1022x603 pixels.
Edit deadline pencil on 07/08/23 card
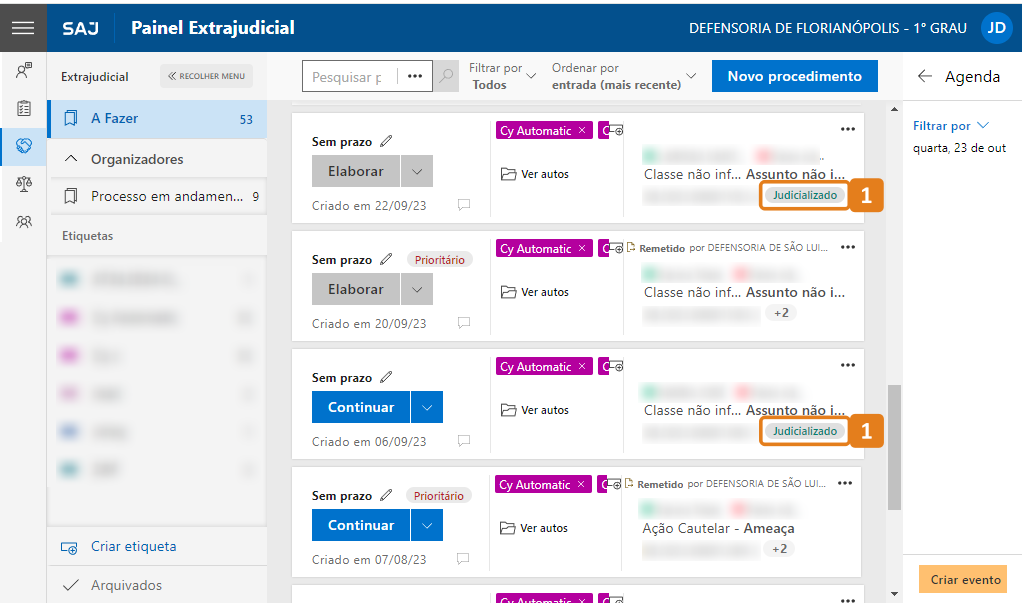[386, 495]
